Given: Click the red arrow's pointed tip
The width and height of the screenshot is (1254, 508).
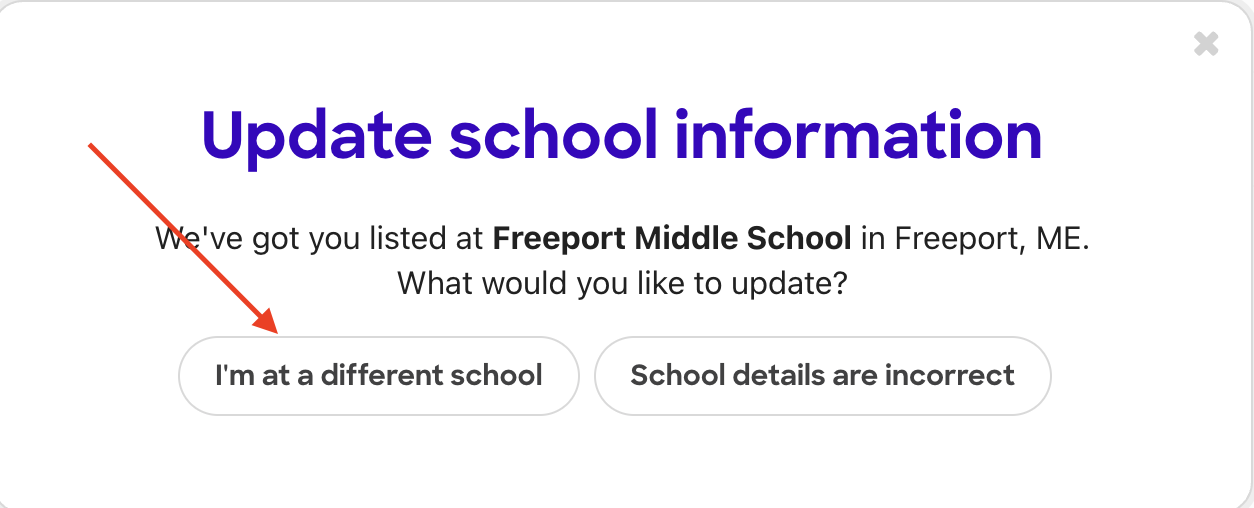Looking at the screenshot, I should coord(275,331).
